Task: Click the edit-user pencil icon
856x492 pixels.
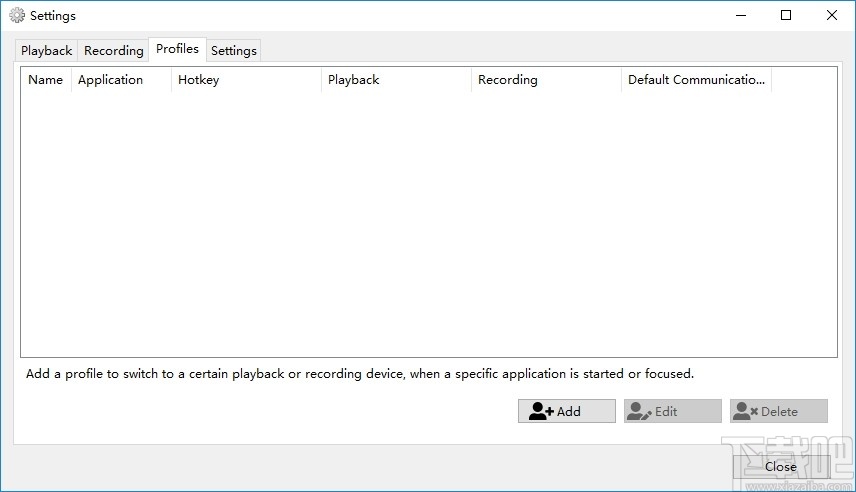Action: [x=639, y=411]
